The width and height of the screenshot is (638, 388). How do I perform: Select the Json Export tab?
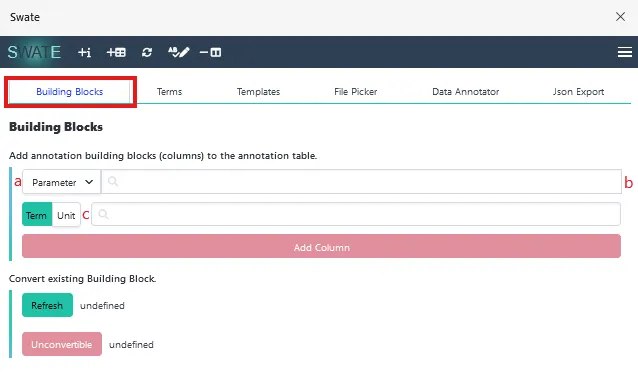point(578,92)
